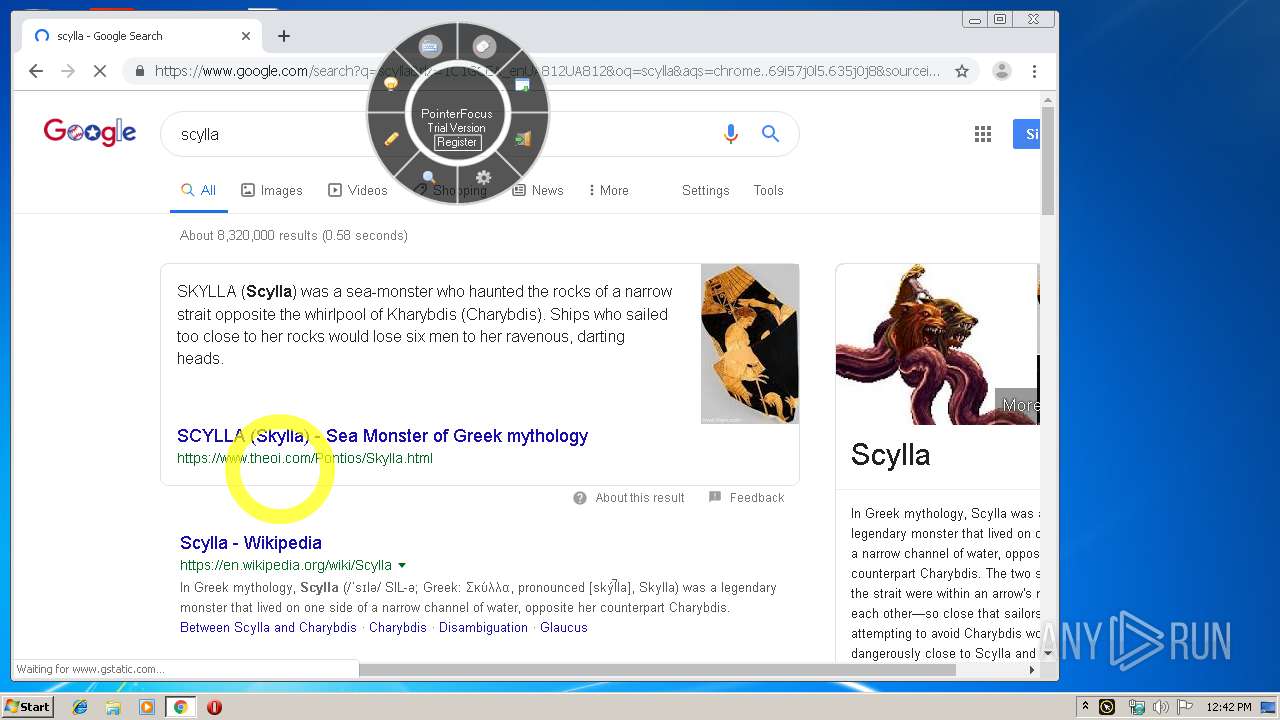Bookmark this page with the star

pos(962,71)
